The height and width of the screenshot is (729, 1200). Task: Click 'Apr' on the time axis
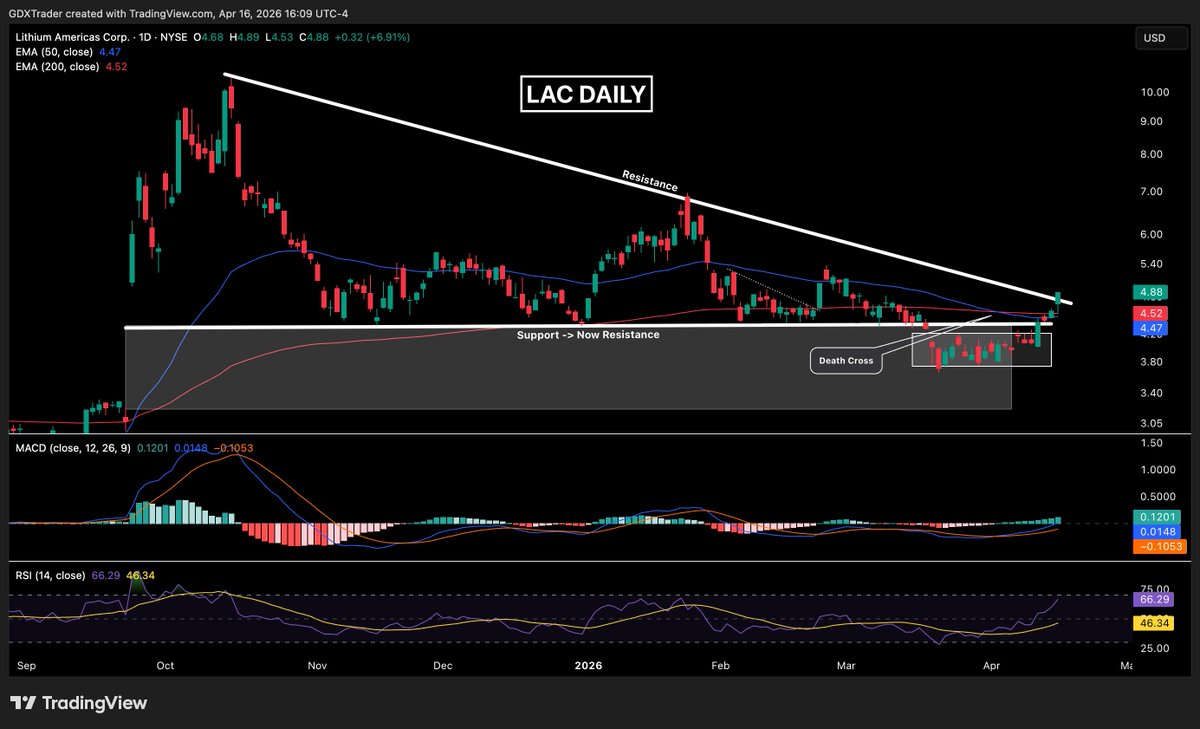991,664
